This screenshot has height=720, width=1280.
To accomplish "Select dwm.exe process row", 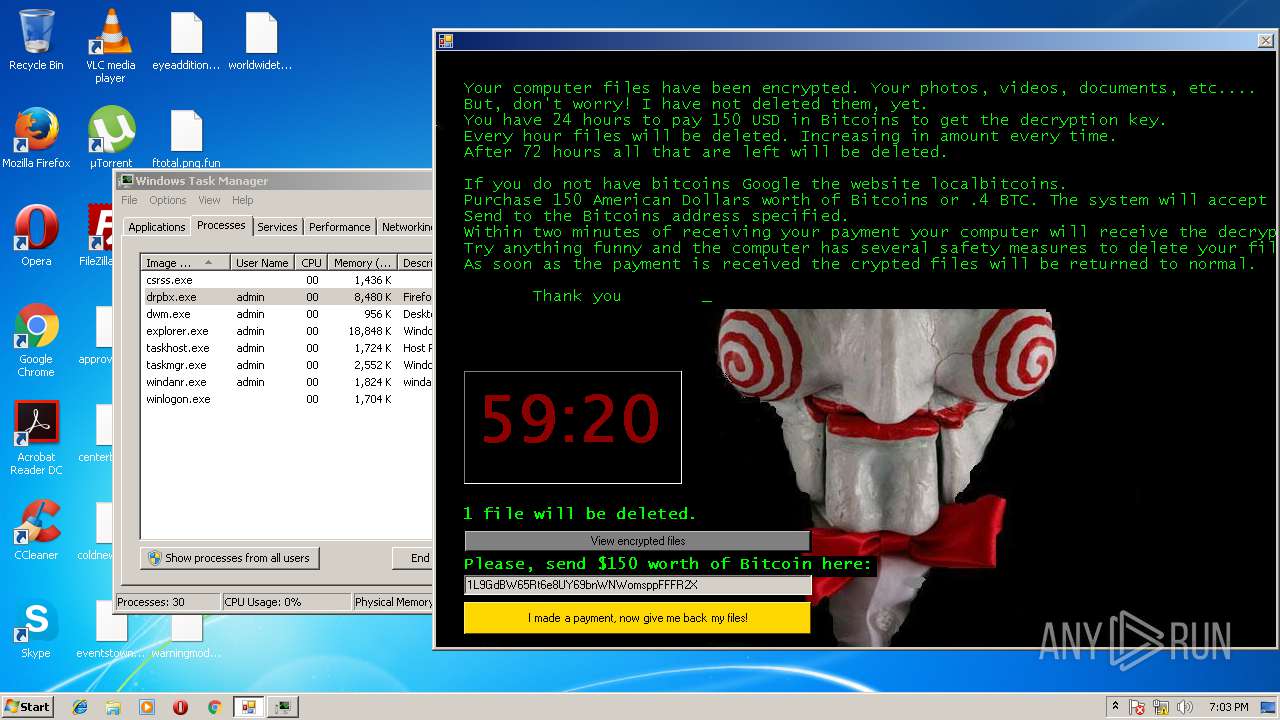I will pos(286,314).
